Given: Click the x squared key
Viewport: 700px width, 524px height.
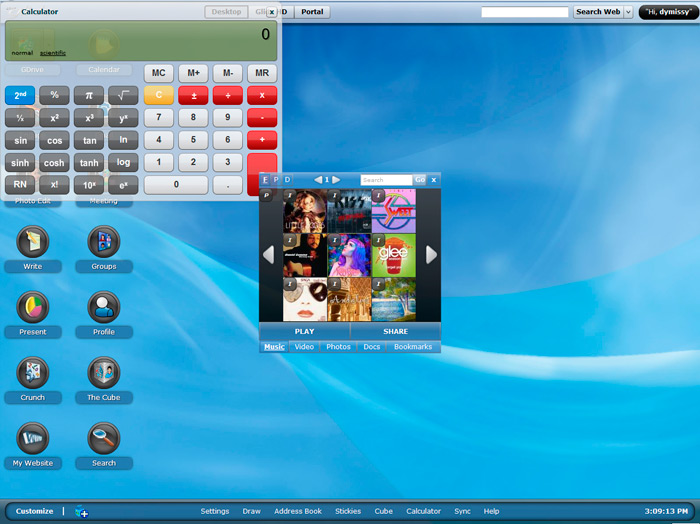Looking at the screenshot, I should pos(54,118).
